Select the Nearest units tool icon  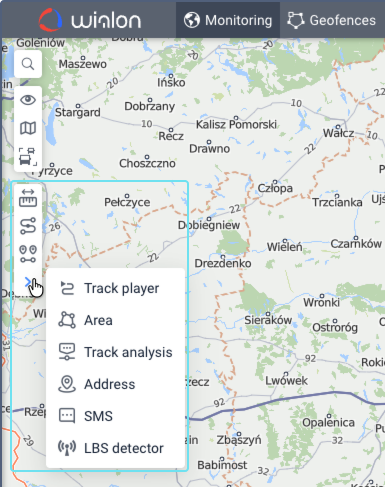(28, 254)
